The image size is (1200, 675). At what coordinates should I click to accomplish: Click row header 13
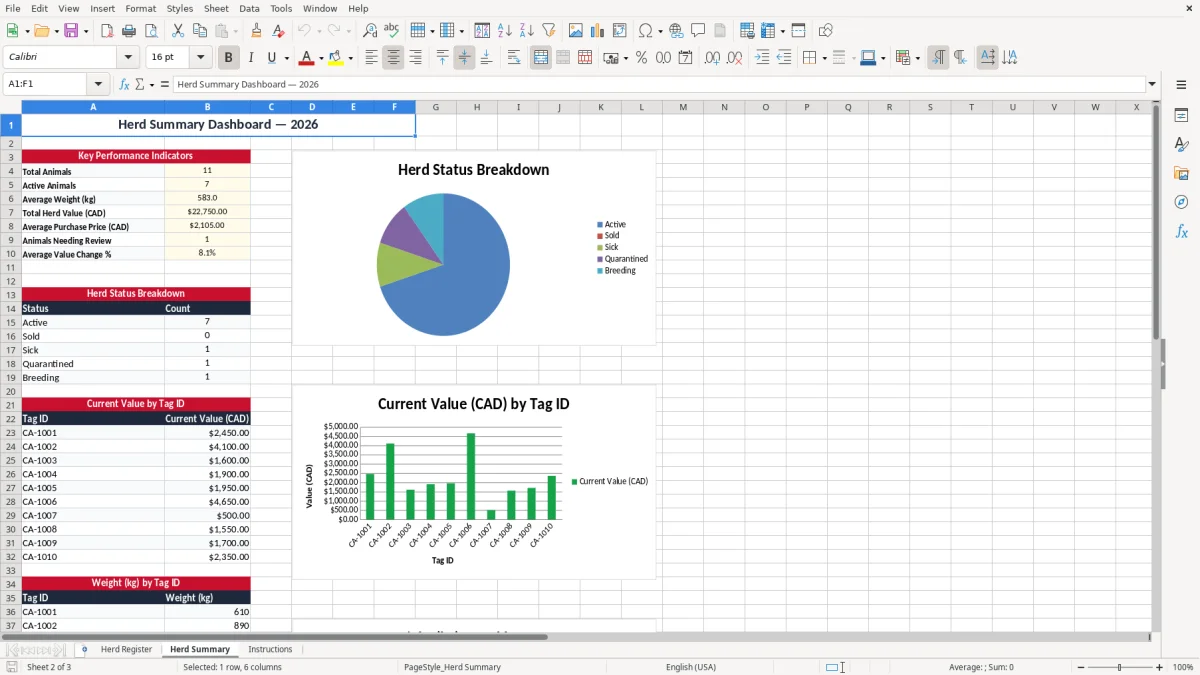click(10, 294)
